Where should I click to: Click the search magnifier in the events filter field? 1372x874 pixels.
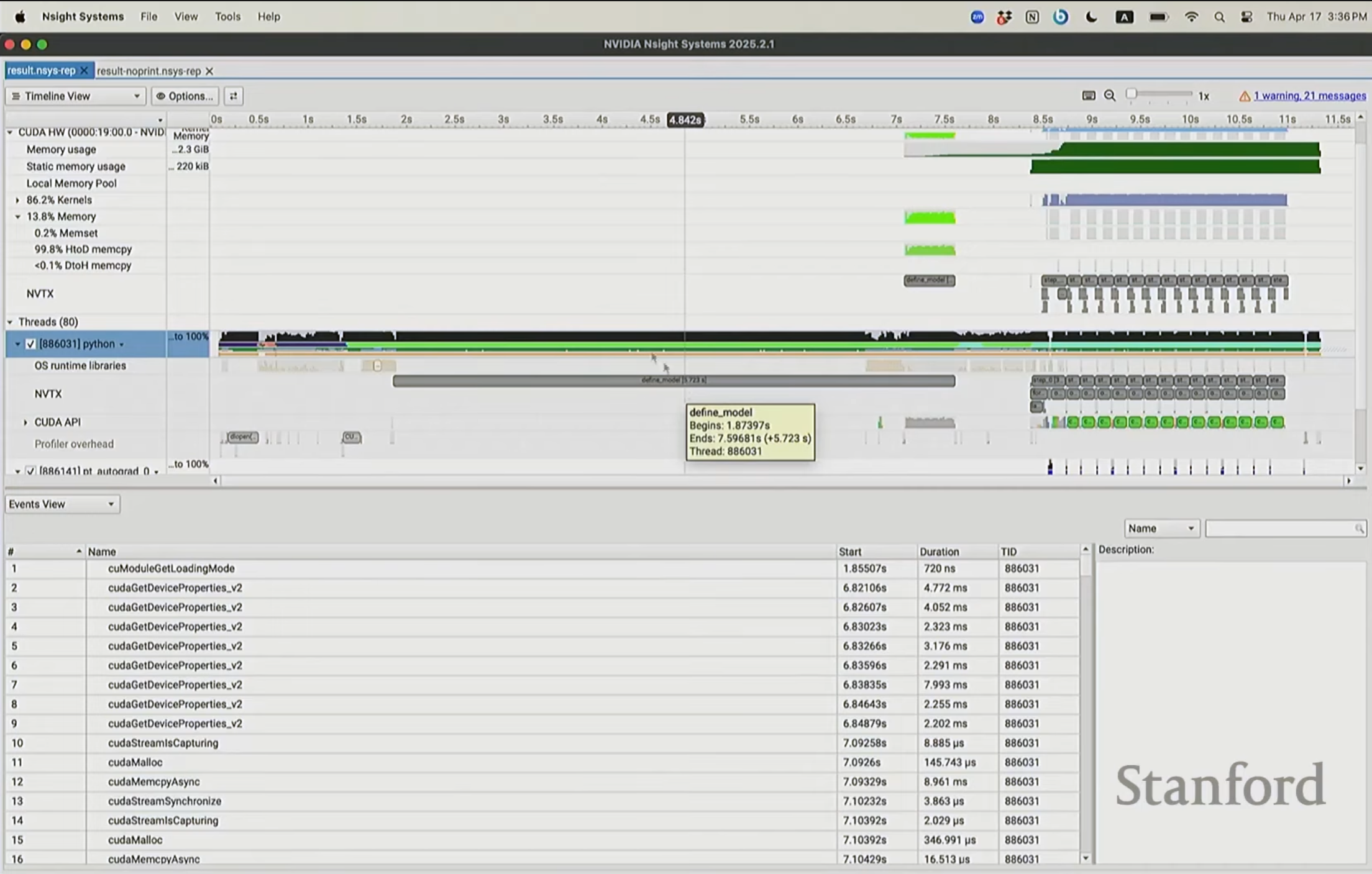pos(1359,529)
